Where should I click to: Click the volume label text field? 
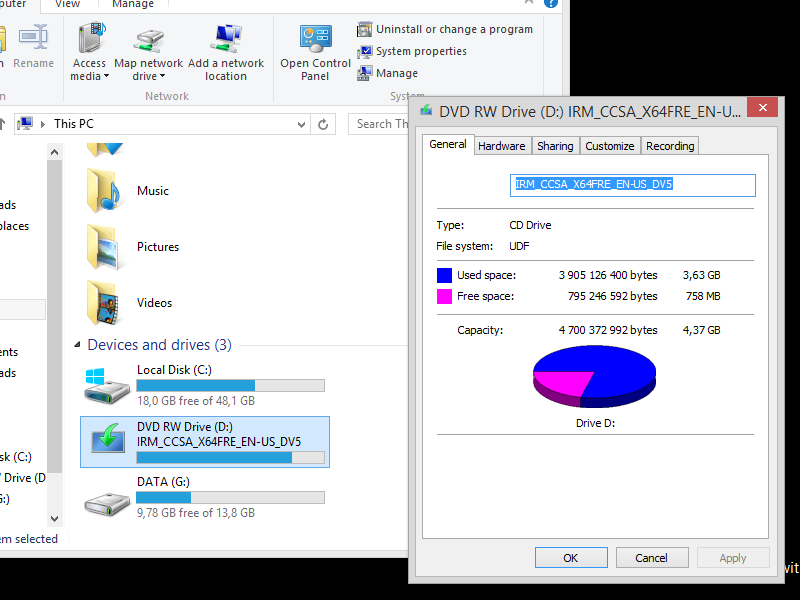pyautogui.click(x=633, y=185)
